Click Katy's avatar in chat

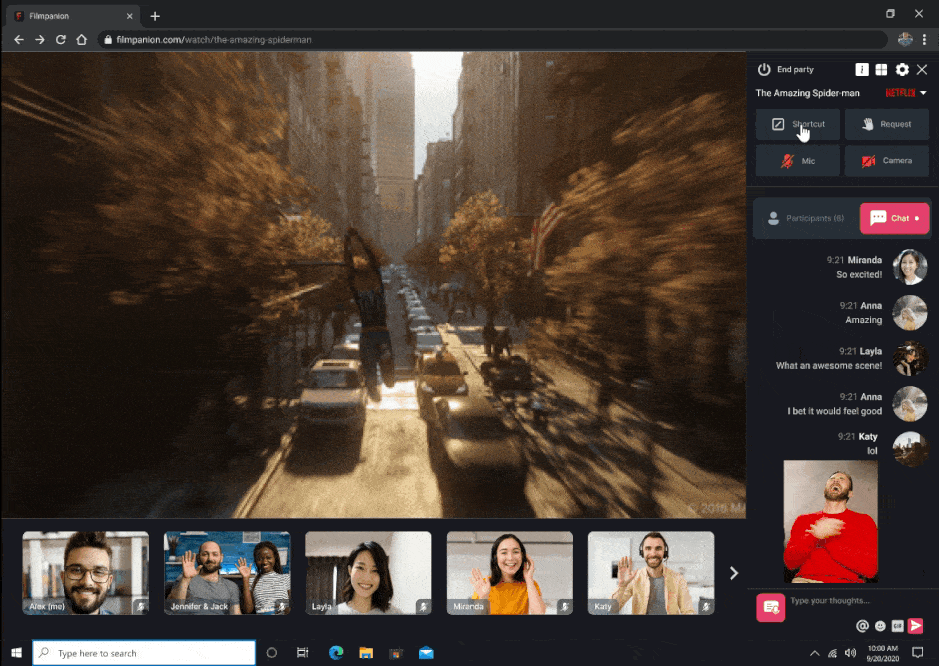910,449
